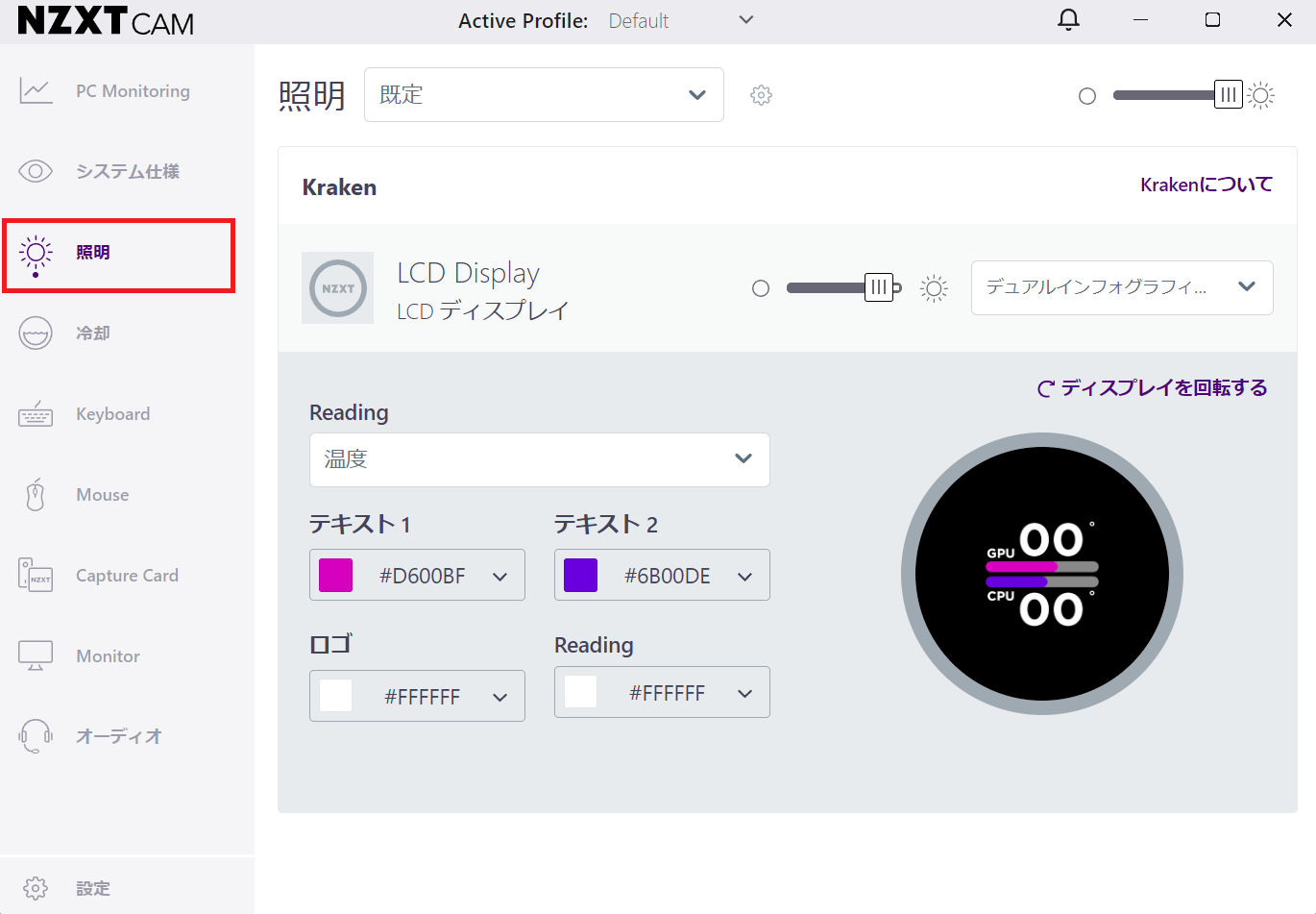Switch to Mouse section
1316x914 pixels.
click(x=127, y=495)
